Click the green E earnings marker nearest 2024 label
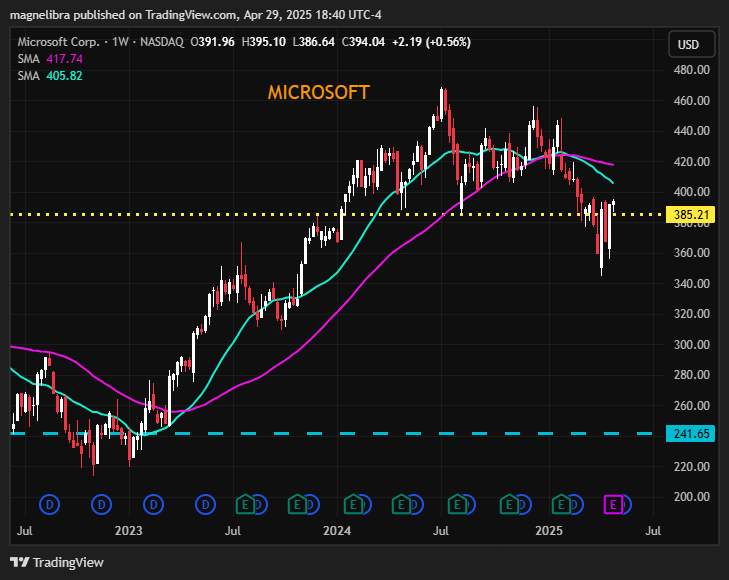 point(353,504)
